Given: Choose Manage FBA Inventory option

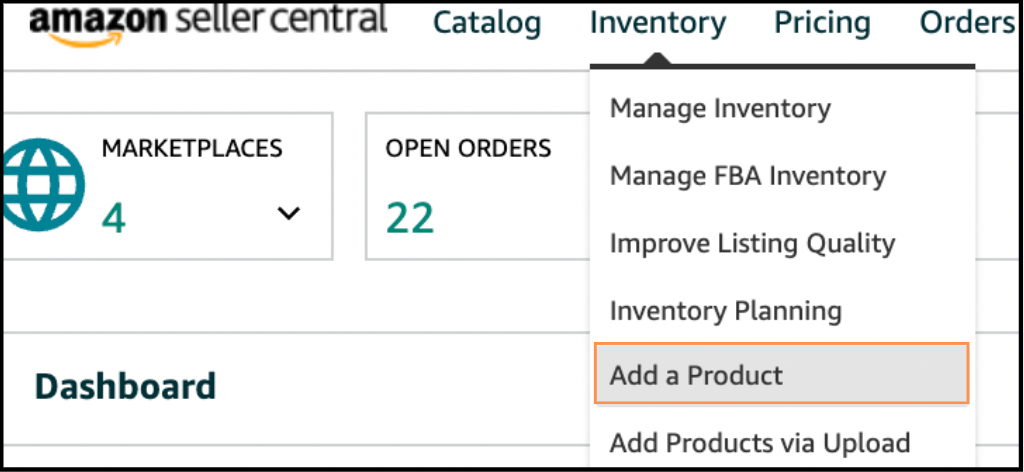Looking at the screenshot, I should click(747, 176).
